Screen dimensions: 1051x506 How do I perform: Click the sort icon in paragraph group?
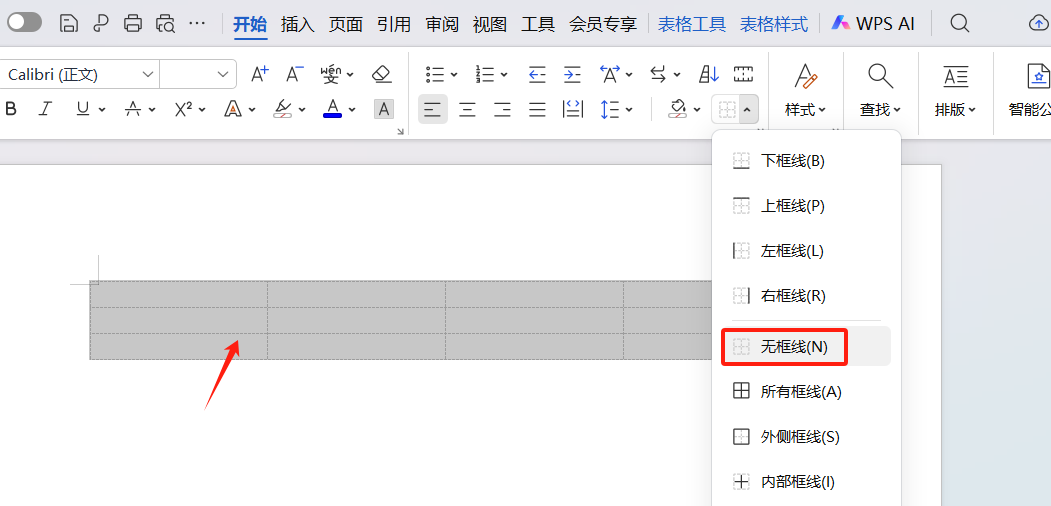click(x=709, y=74)
